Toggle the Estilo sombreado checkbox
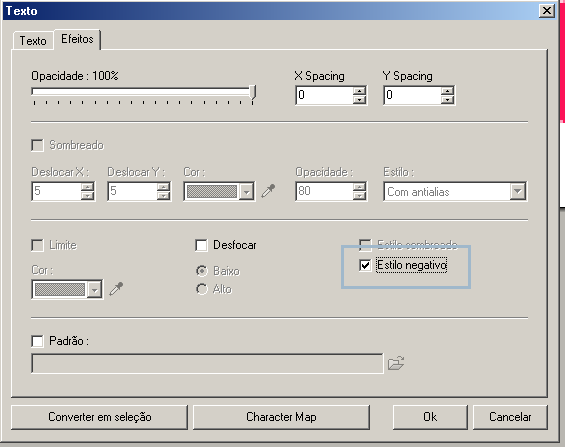The height and width of the screenshot is (447, 565). point(365,245)
